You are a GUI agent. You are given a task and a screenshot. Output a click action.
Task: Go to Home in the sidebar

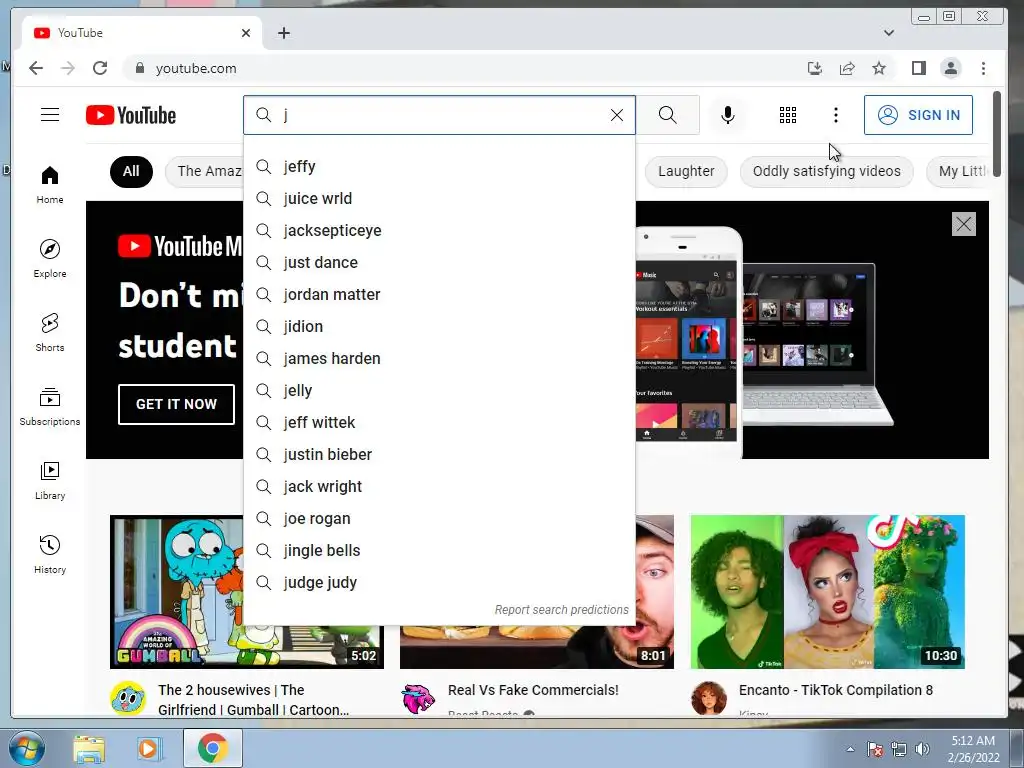click(50, 185)
